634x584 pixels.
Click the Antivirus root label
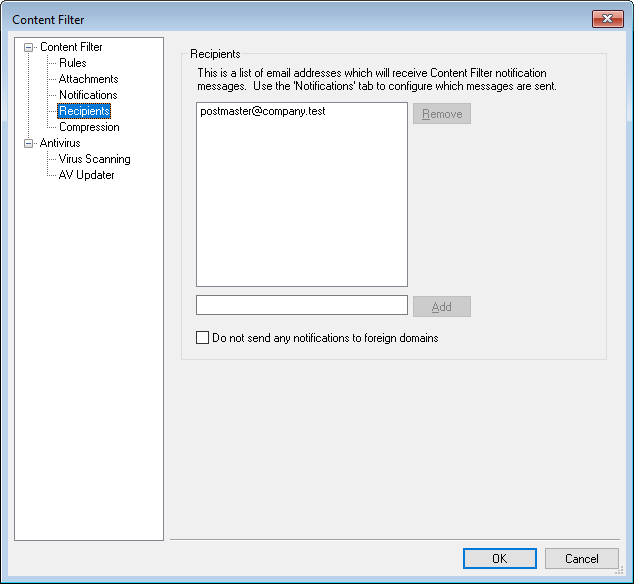(60, 143)
